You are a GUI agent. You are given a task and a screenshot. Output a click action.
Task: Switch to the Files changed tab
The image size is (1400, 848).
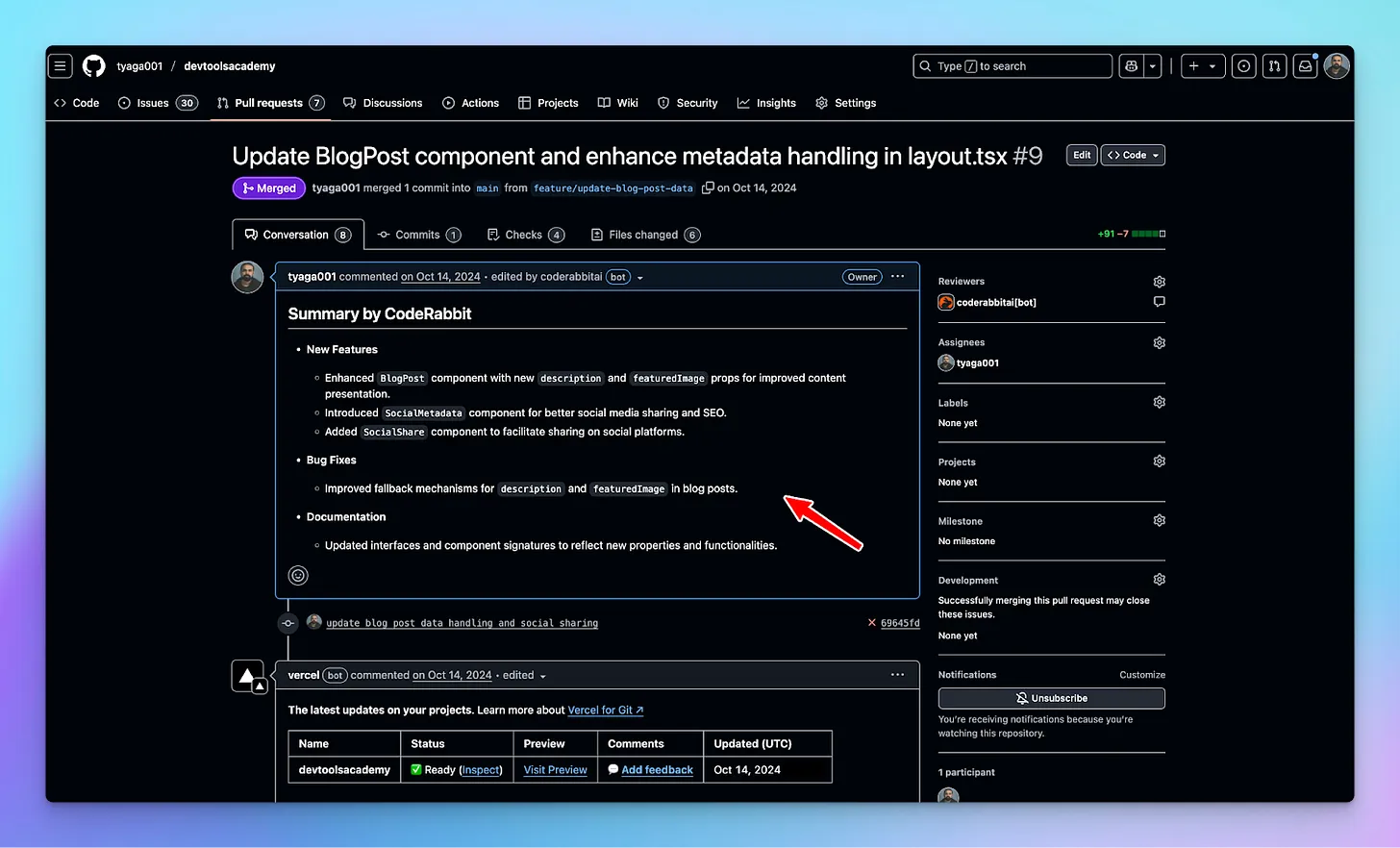click(x=644, y=235)
